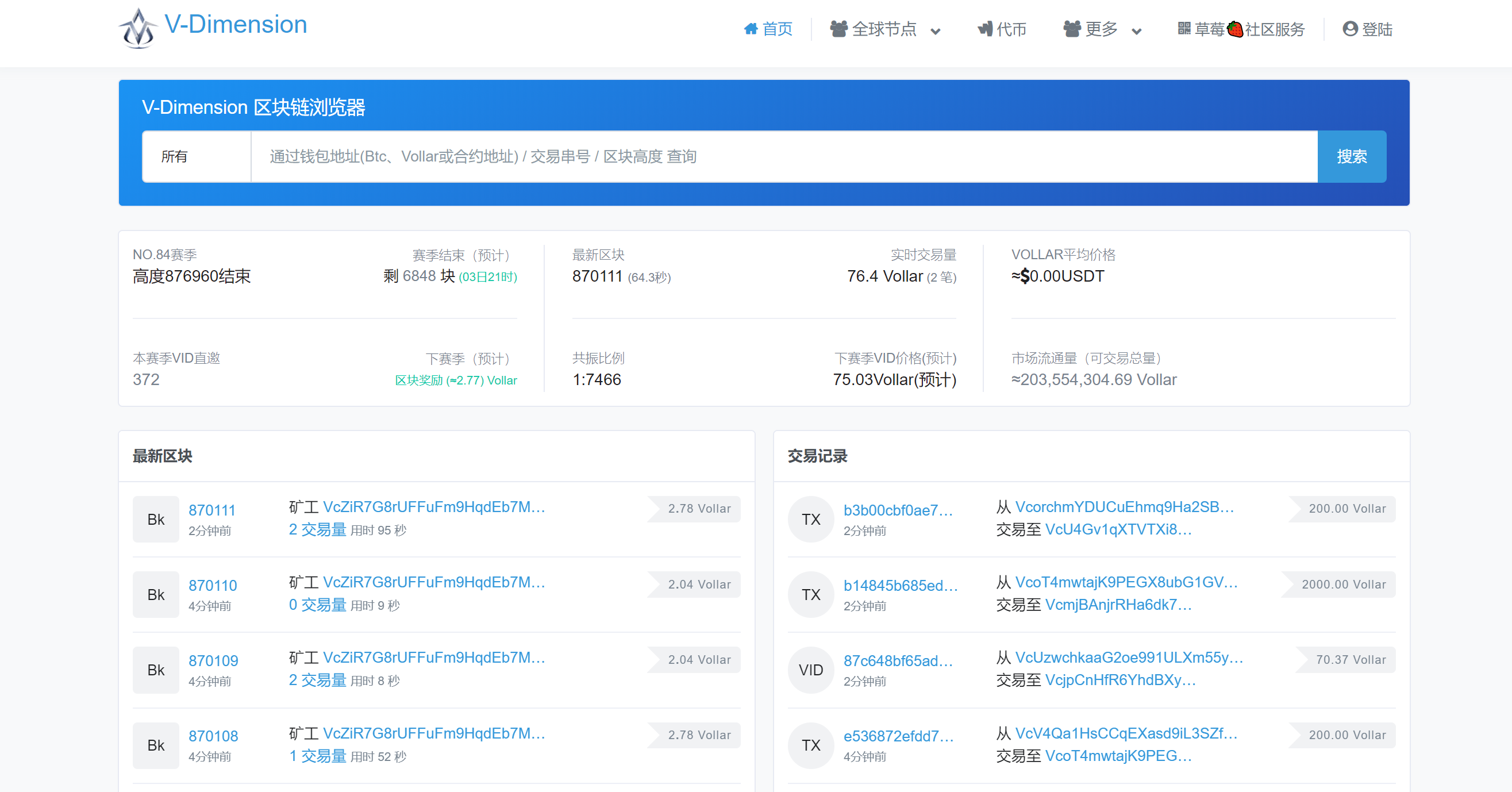This screenshot has width=1512, height=792.
Task: Click 0 交易量 under block 870110
Action: 318,604
